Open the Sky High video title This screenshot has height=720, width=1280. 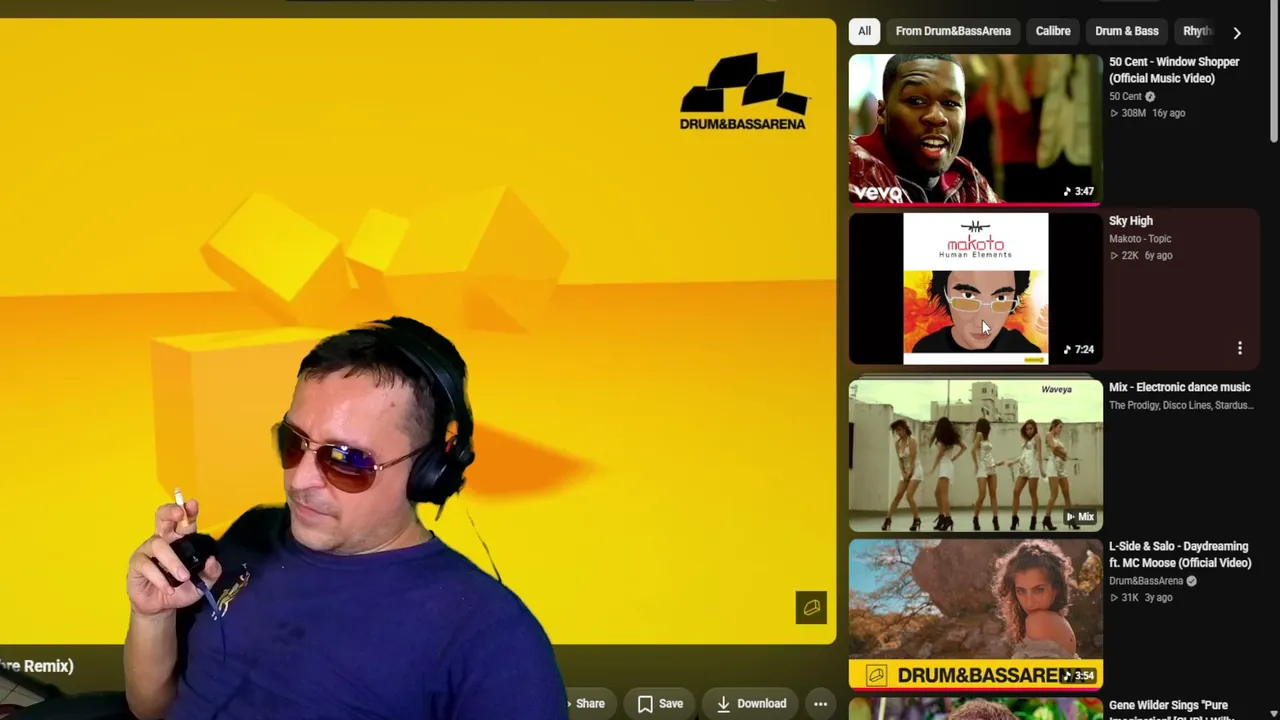(1131, 221)
